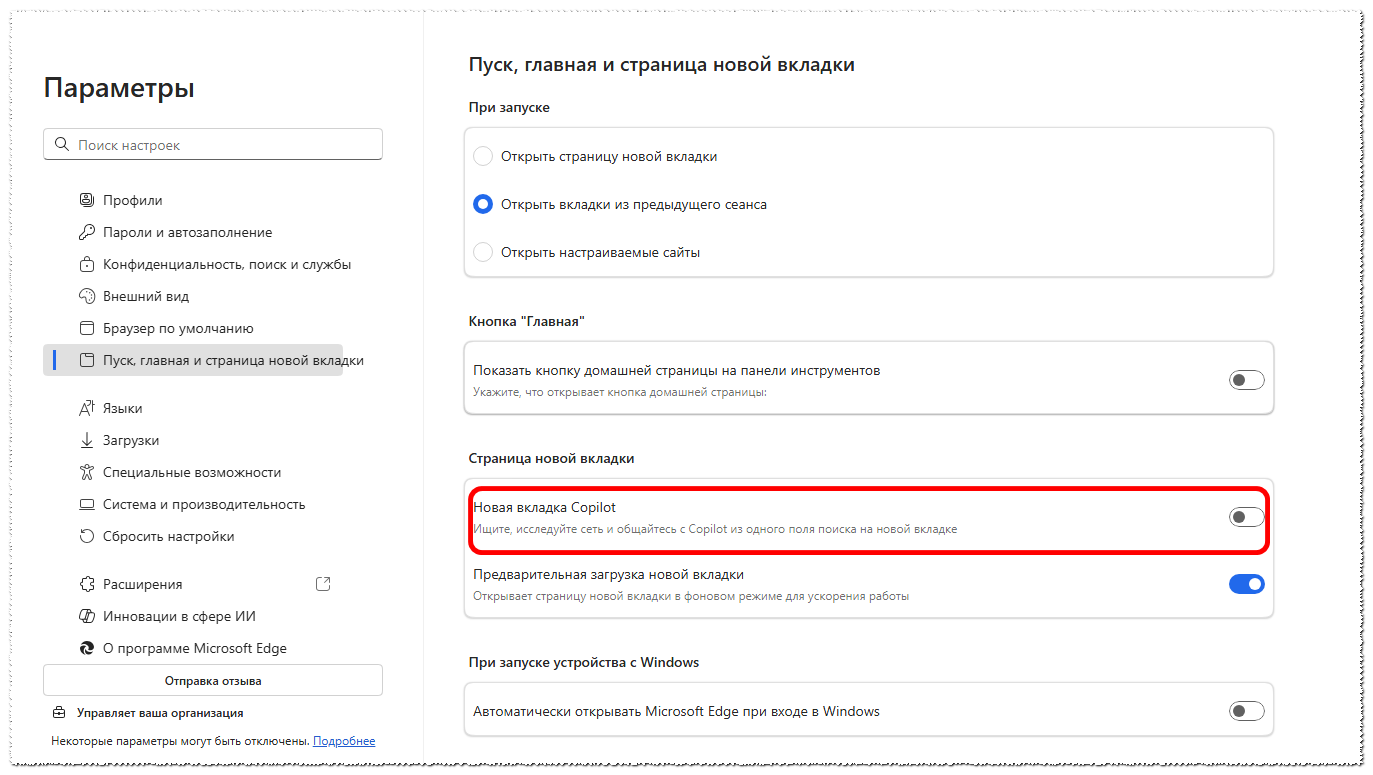This screenshot has width=1373, height=775.
Task: Toggle Показать кнопку домашней страницы switch
Action: [x=1246, y=380]
